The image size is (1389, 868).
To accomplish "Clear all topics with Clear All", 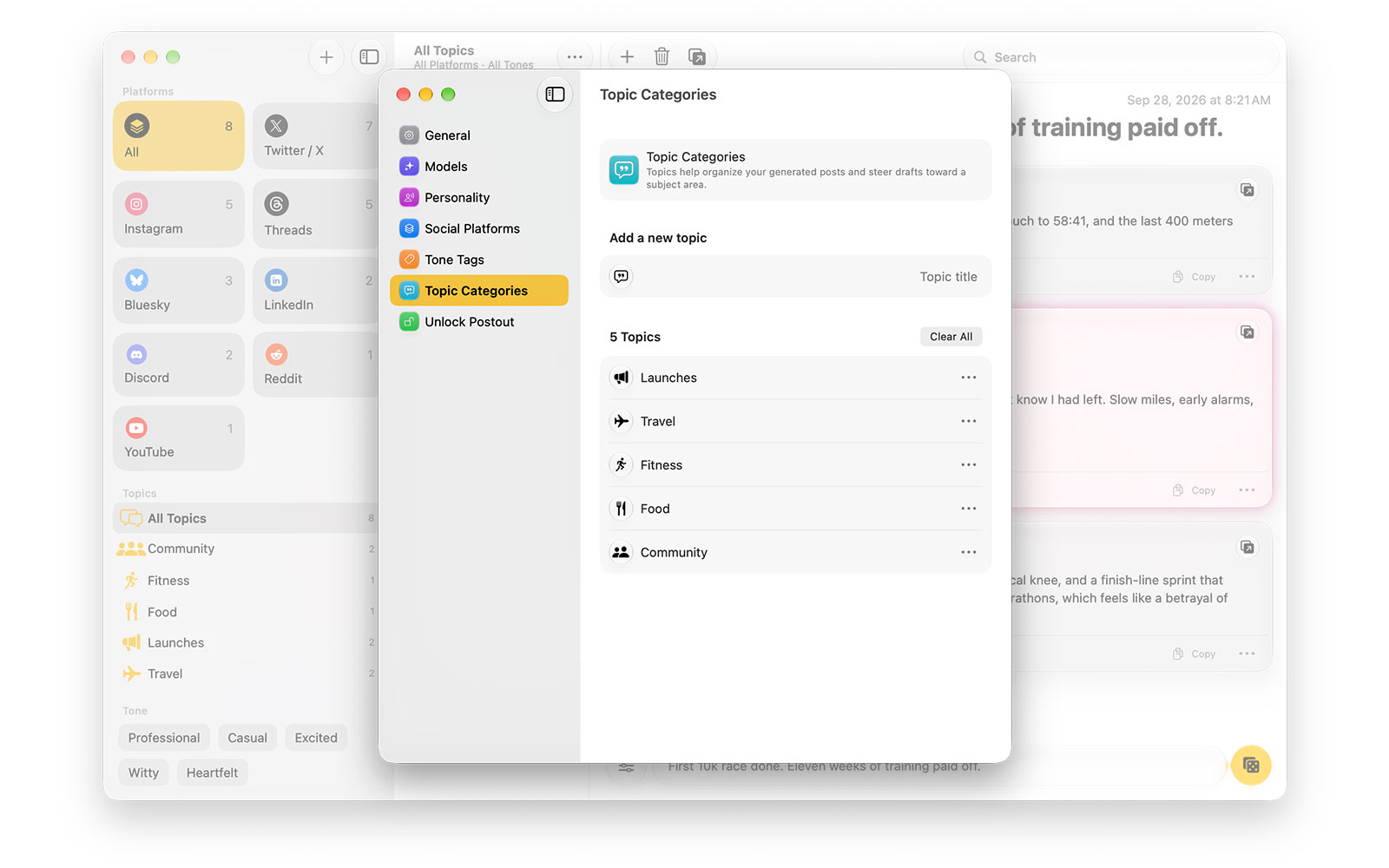I will coord(951,337).
